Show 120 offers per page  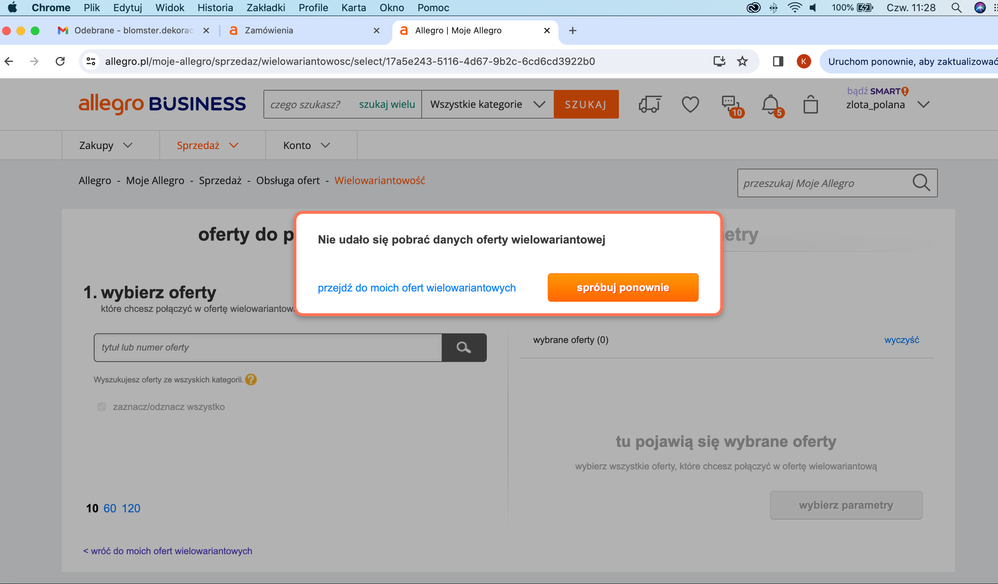131,508
